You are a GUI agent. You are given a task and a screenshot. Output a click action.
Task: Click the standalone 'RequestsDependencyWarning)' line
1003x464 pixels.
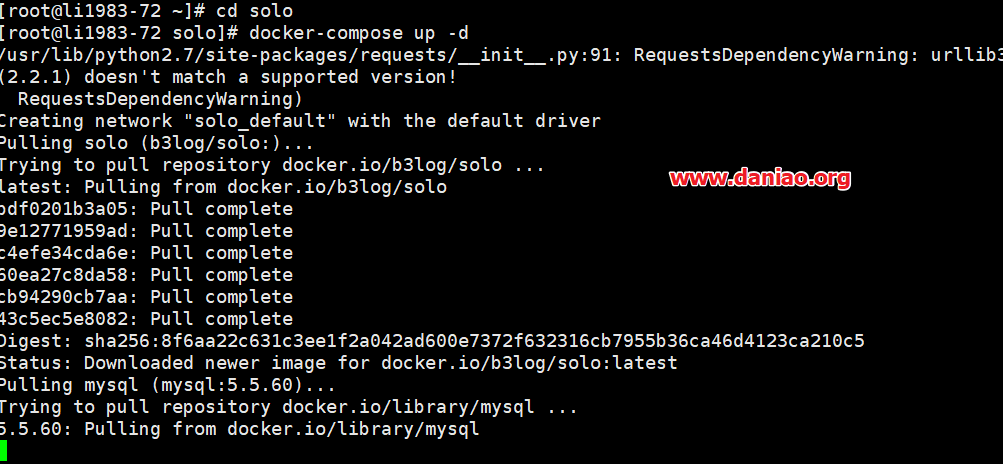point(160,99)
